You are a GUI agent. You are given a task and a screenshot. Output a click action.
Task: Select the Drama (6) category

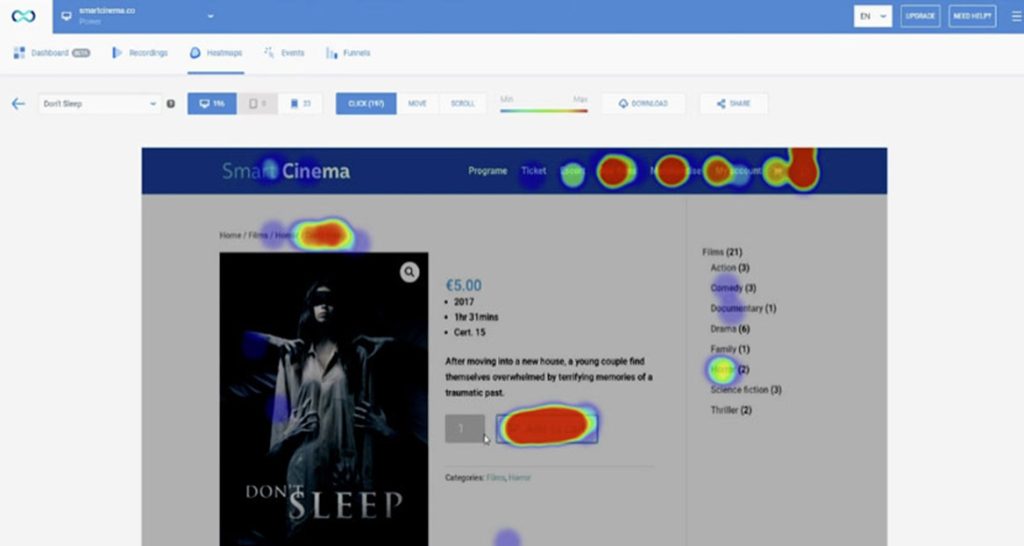(x=729, y=329)
